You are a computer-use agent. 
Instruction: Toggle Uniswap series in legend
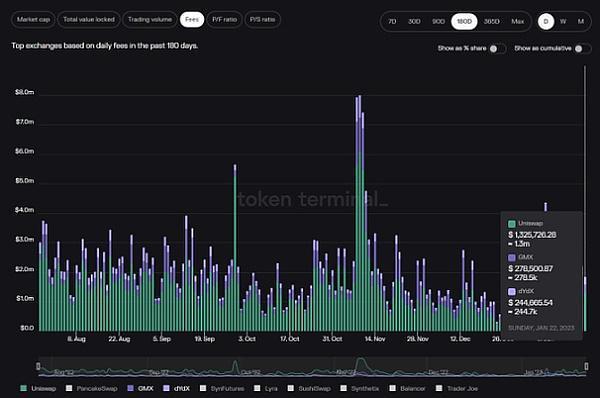coord(38,388)
